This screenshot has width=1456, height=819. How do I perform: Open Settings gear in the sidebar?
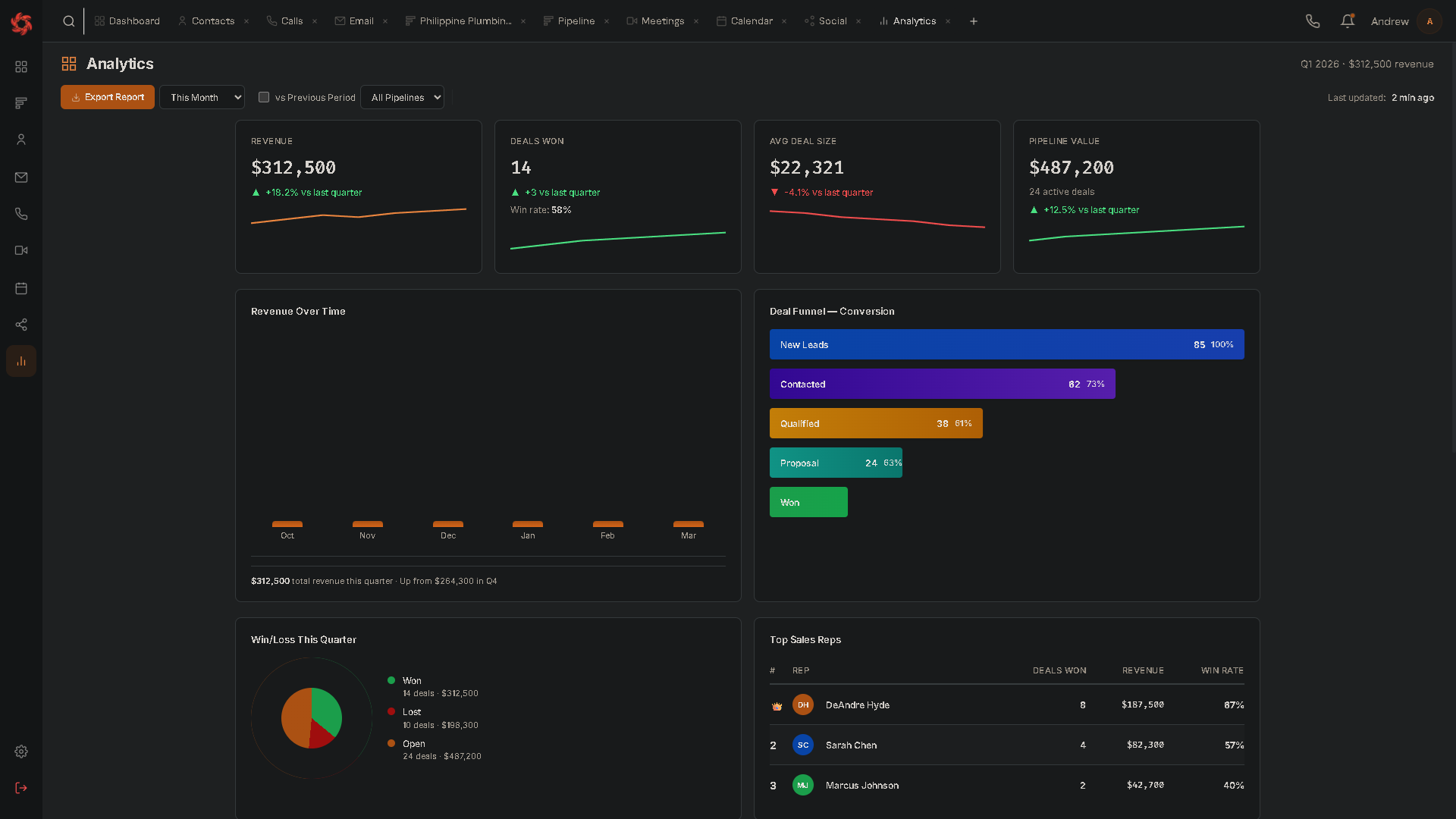(x=21, y=752)
